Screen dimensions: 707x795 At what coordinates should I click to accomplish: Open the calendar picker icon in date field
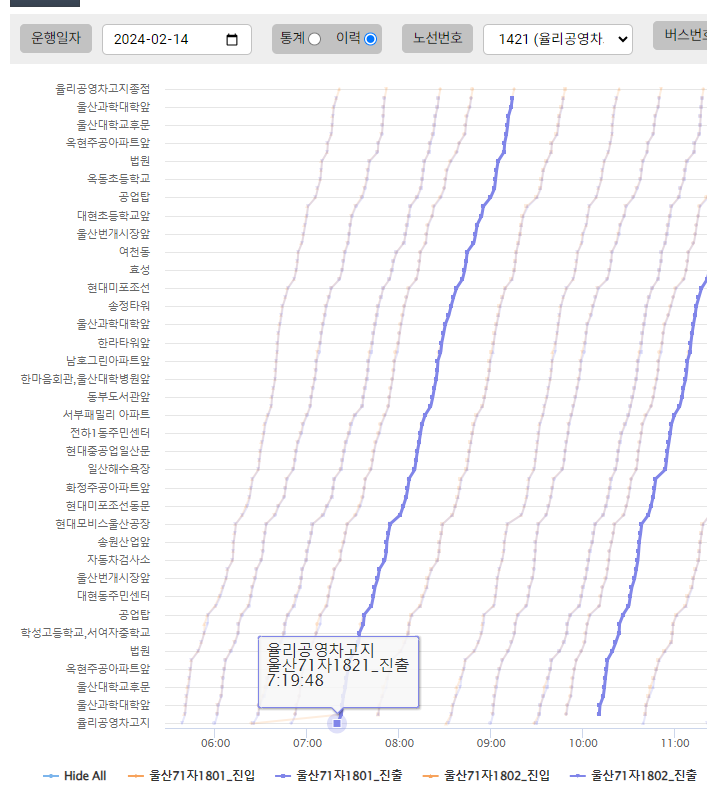232,40
